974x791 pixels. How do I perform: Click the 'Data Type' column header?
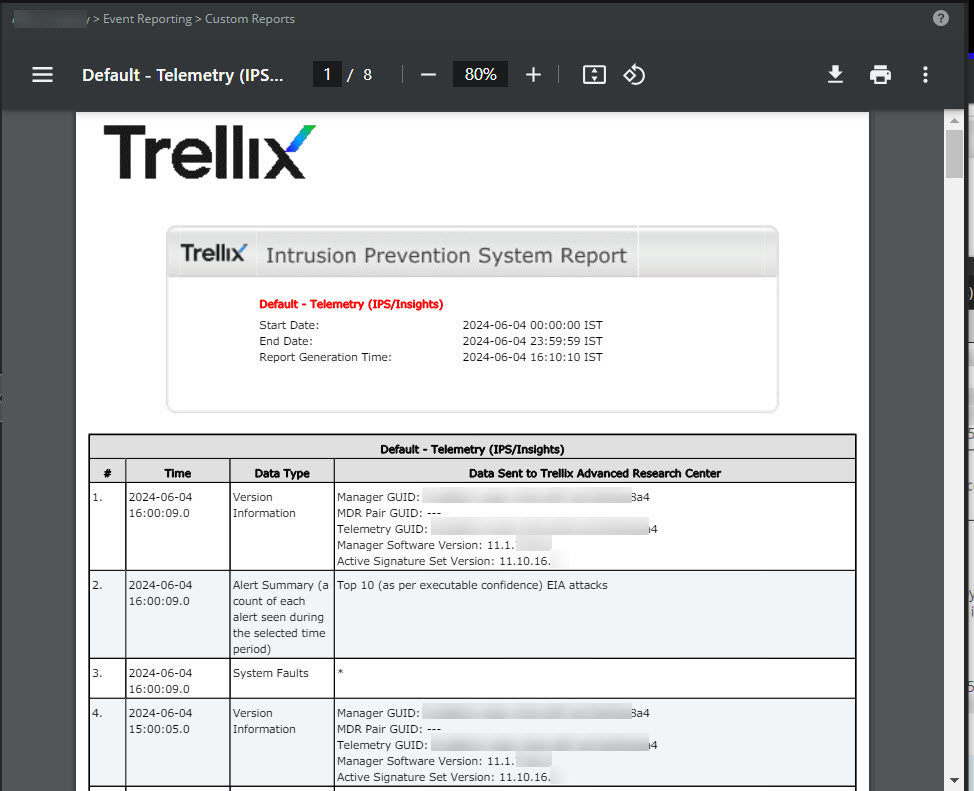[282, 473]
